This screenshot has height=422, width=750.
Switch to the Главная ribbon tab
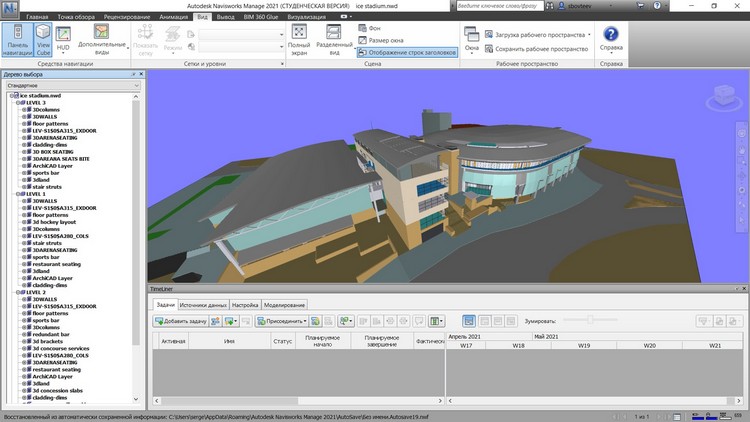[x=37, y=17]
